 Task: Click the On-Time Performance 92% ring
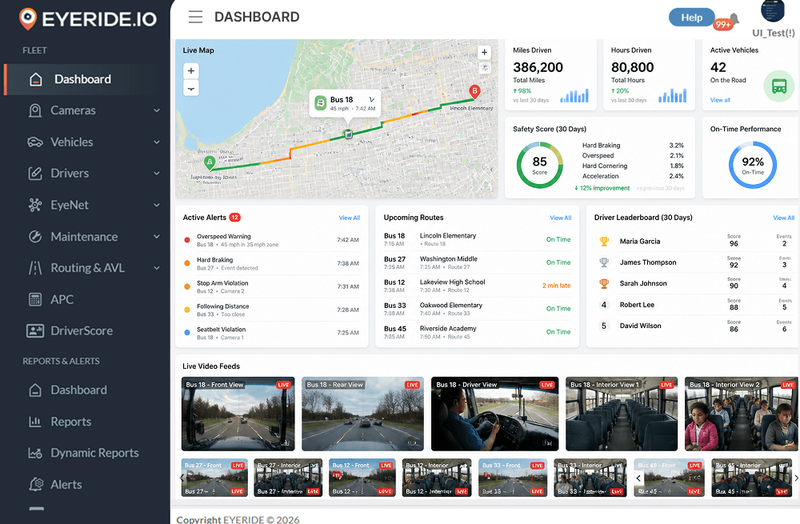coord(753,164)
